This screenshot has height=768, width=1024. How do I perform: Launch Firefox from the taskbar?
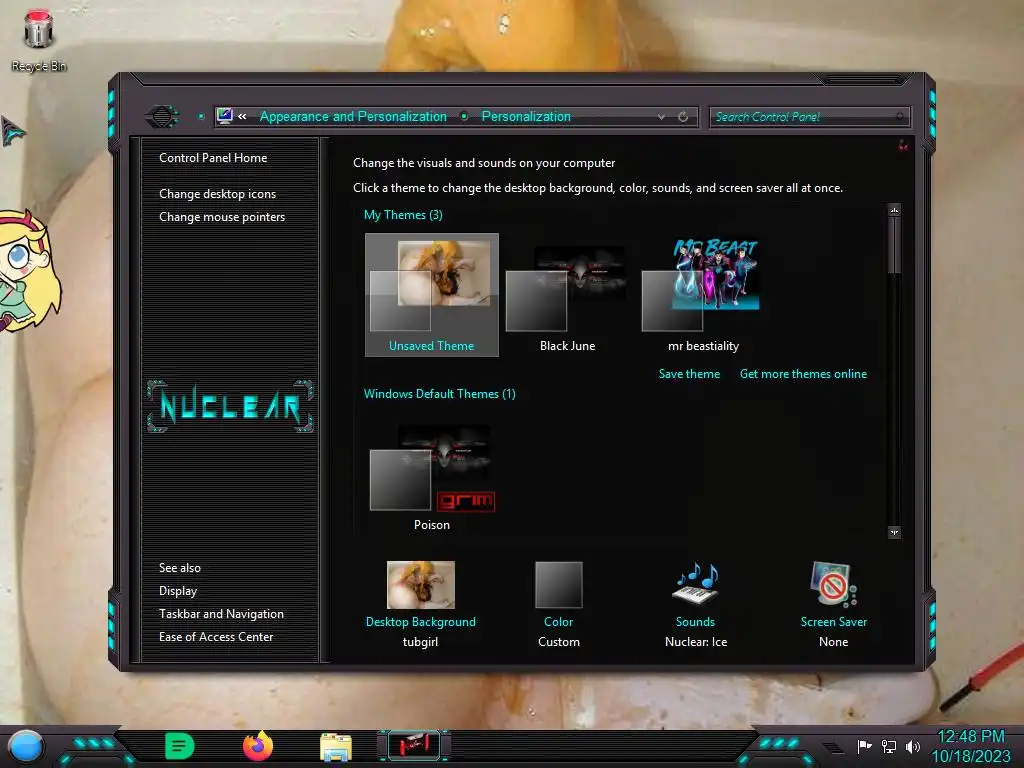pos(258,746)
